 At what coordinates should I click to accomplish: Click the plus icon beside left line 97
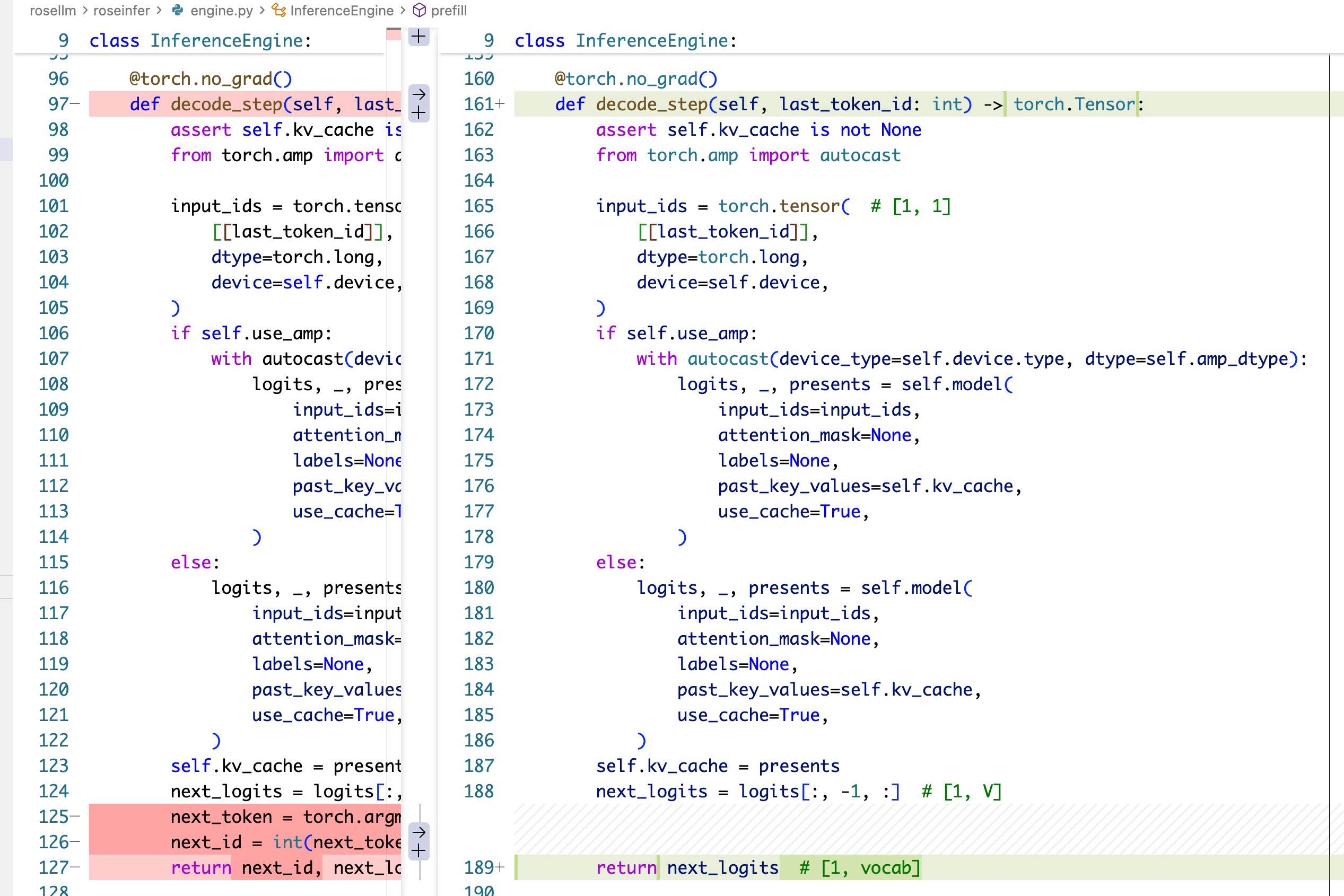(x=418, y=112)
